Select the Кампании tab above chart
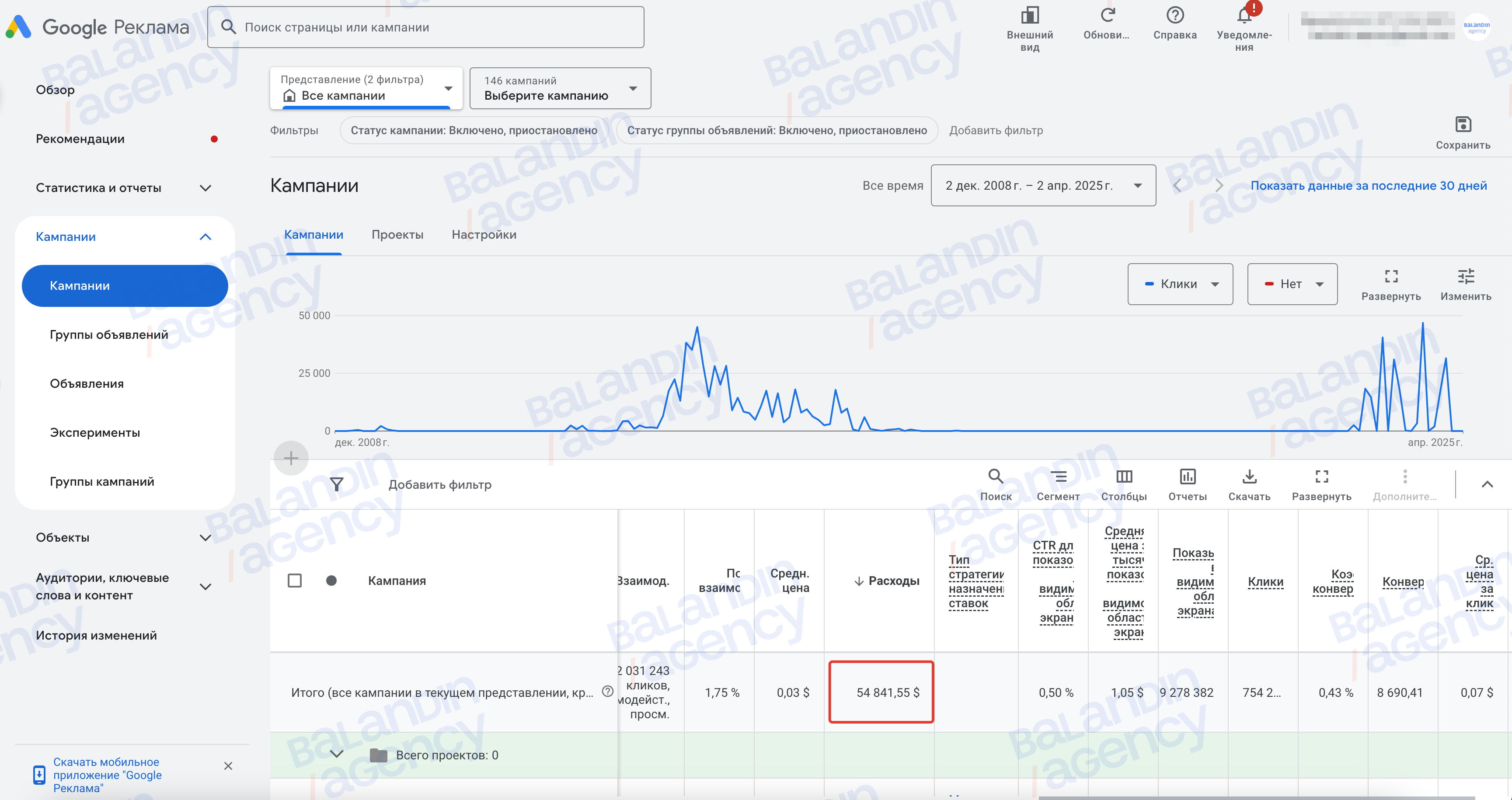Screen dimensions: 1512x800 pyautogui.click(x=314, y=235)
